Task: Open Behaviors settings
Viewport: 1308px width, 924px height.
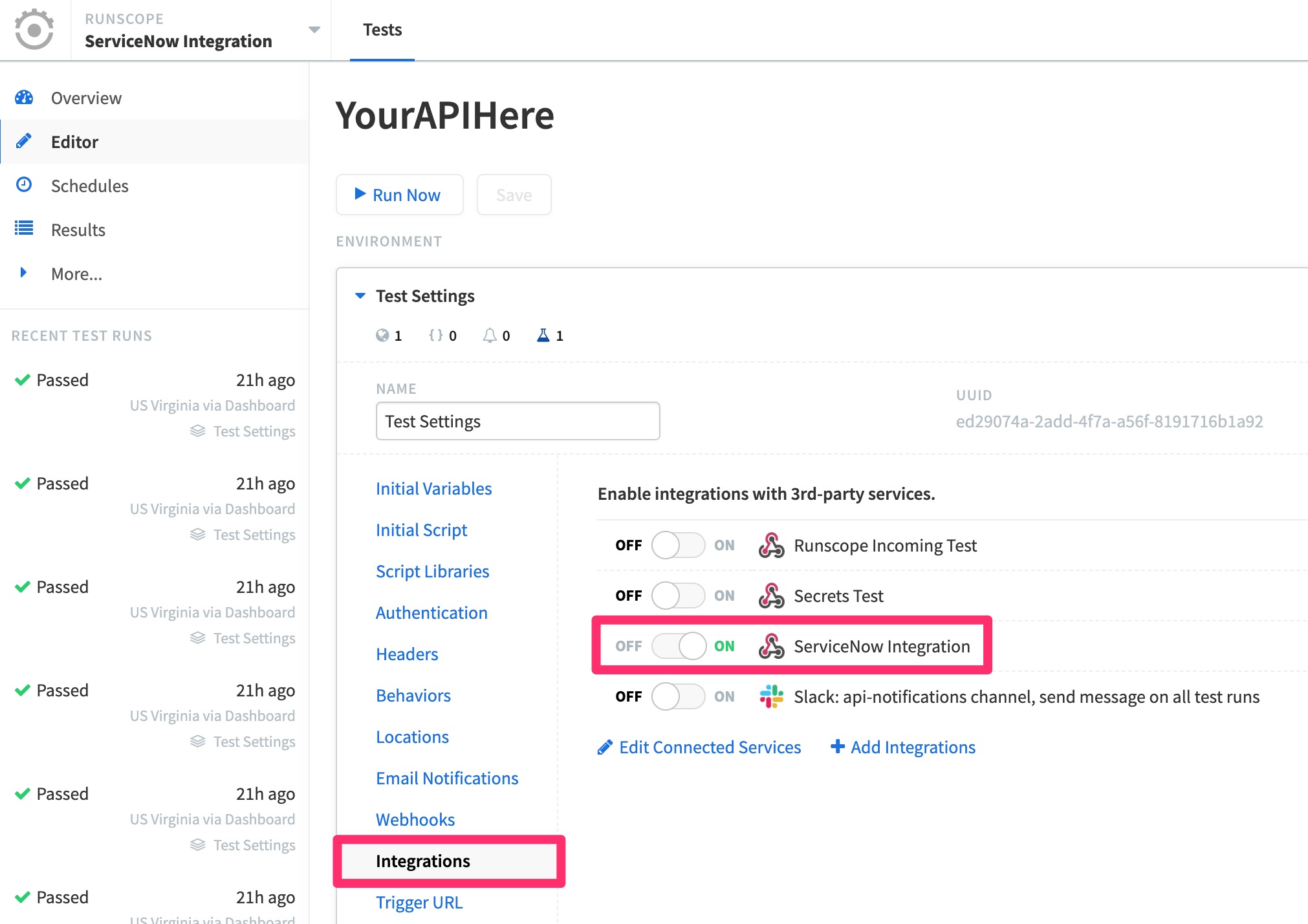Action: tap(413, 695)
